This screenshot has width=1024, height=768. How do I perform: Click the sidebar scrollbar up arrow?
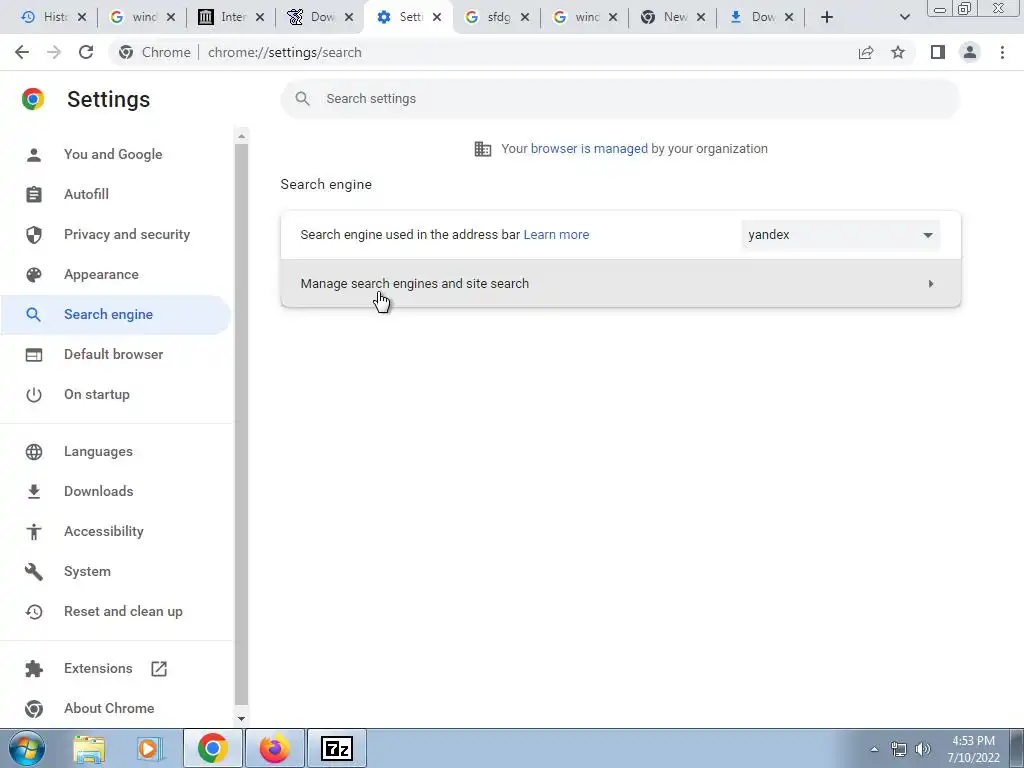point(242,136)
